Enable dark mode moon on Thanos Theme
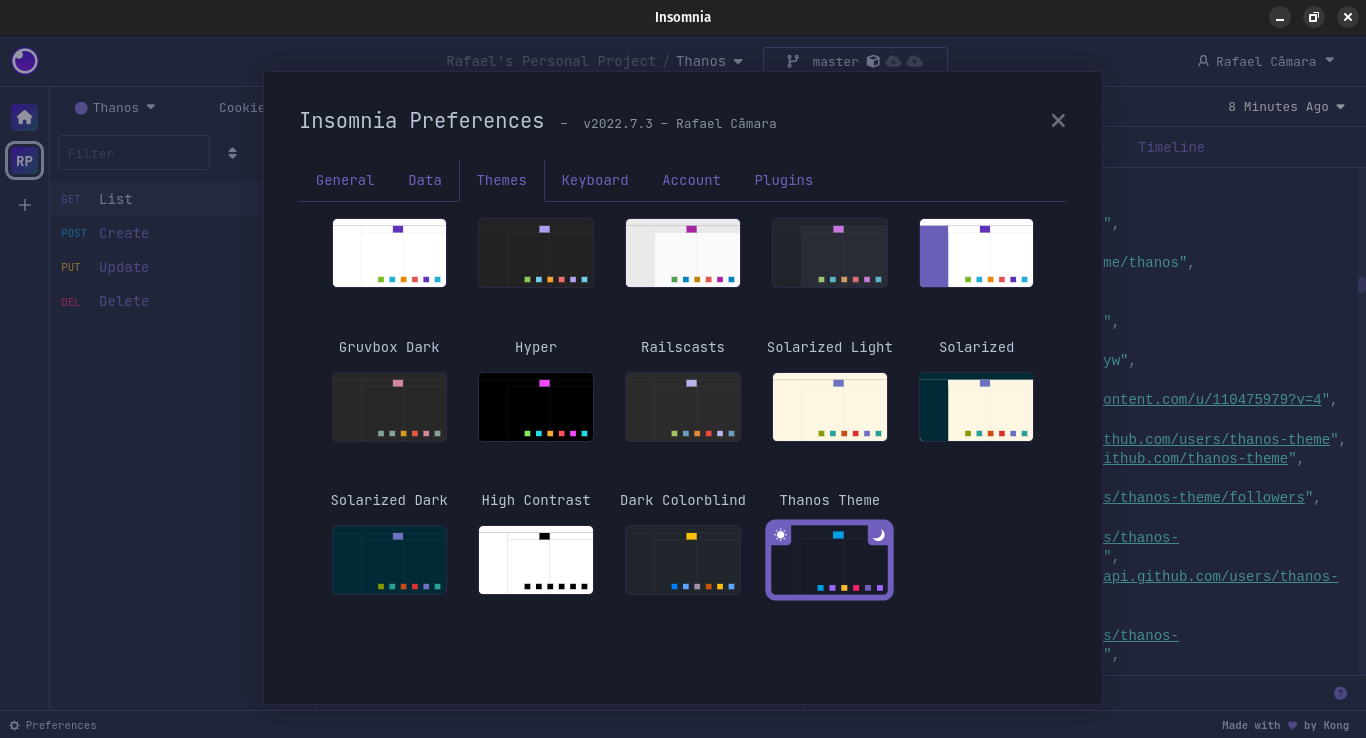This screenshot has width=1366, height=738. pyautogui.click(x=878, y=535)
